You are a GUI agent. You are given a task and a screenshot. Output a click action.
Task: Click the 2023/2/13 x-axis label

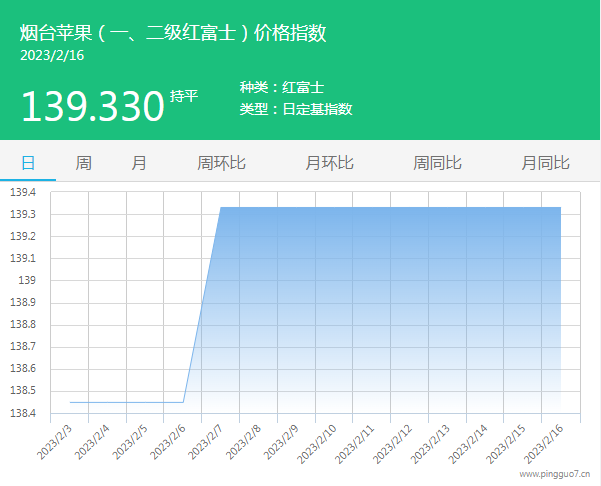430,444
